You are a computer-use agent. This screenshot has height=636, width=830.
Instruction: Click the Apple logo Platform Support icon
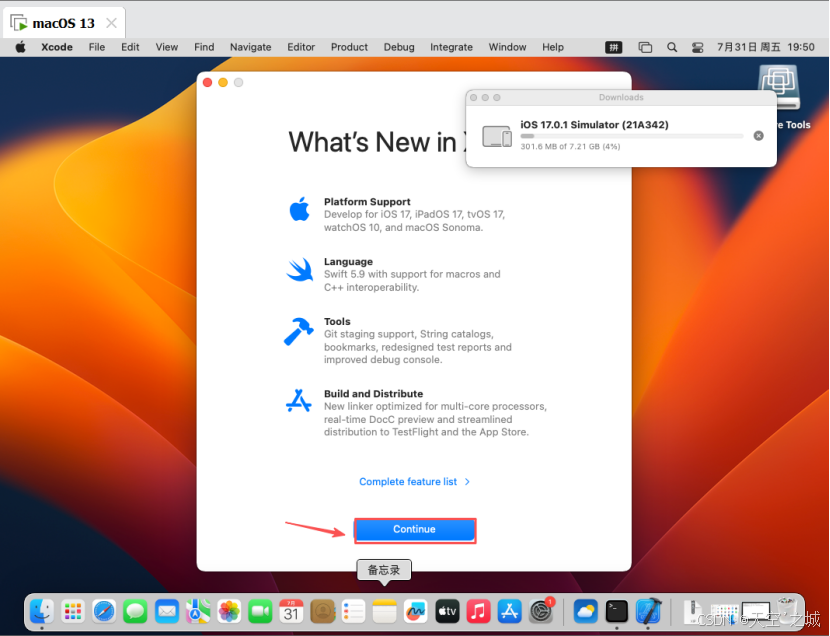tap(300, 209)
